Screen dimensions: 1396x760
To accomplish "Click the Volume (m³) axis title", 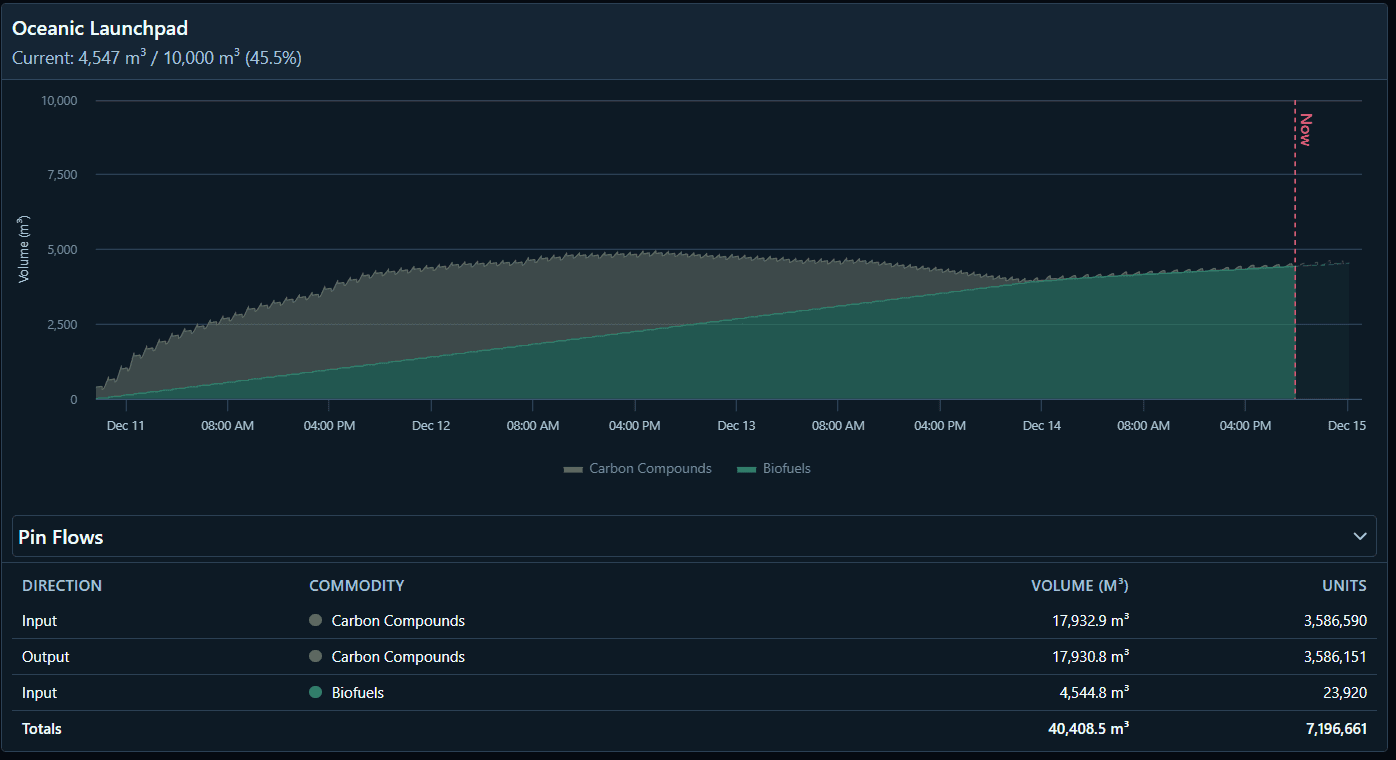I will [x=24, y=247].
